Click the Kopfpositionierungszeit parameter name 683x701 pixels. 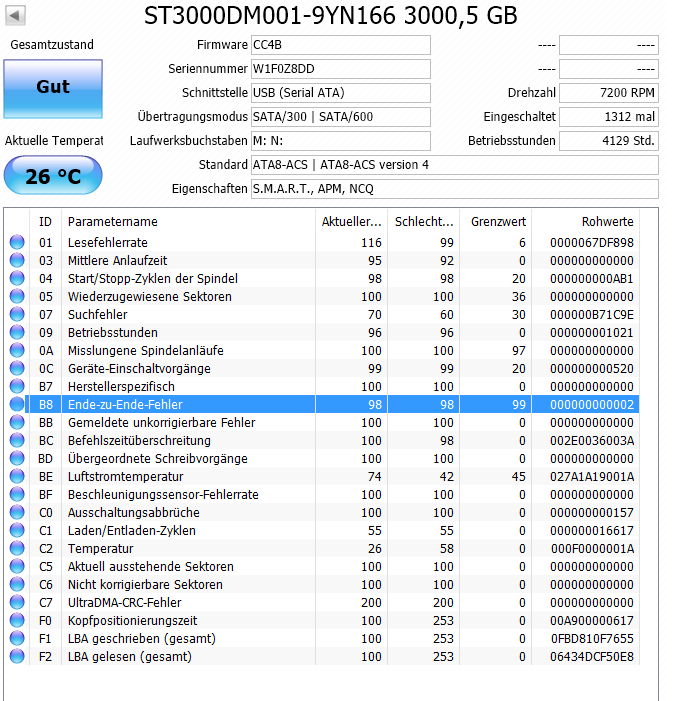(x=132, y=621)
